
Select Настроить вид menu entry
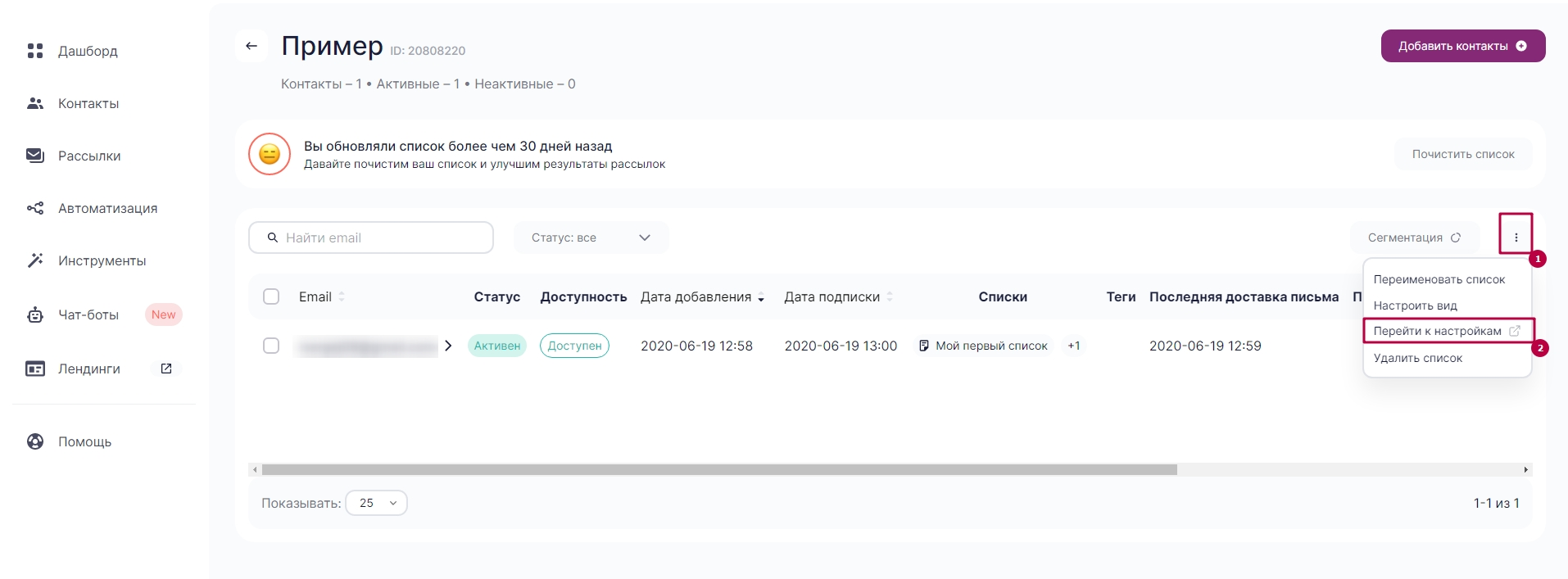point(1415,305)
